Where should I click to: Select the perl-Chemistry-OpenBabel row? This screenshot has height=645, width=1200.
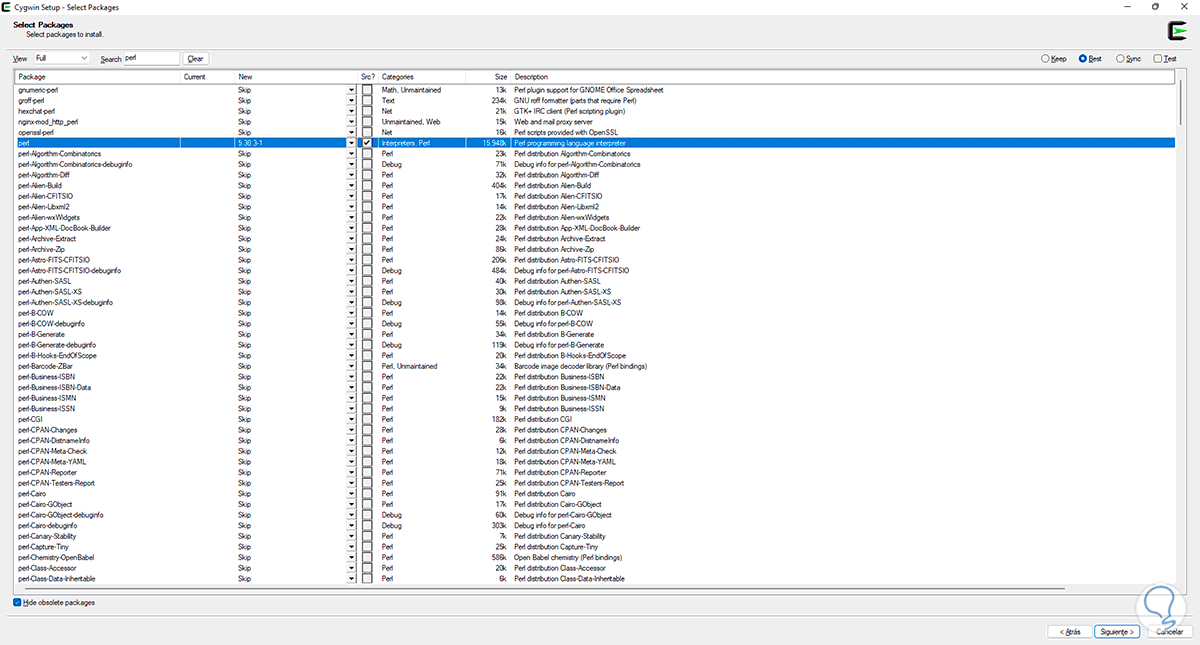[595, 557]
